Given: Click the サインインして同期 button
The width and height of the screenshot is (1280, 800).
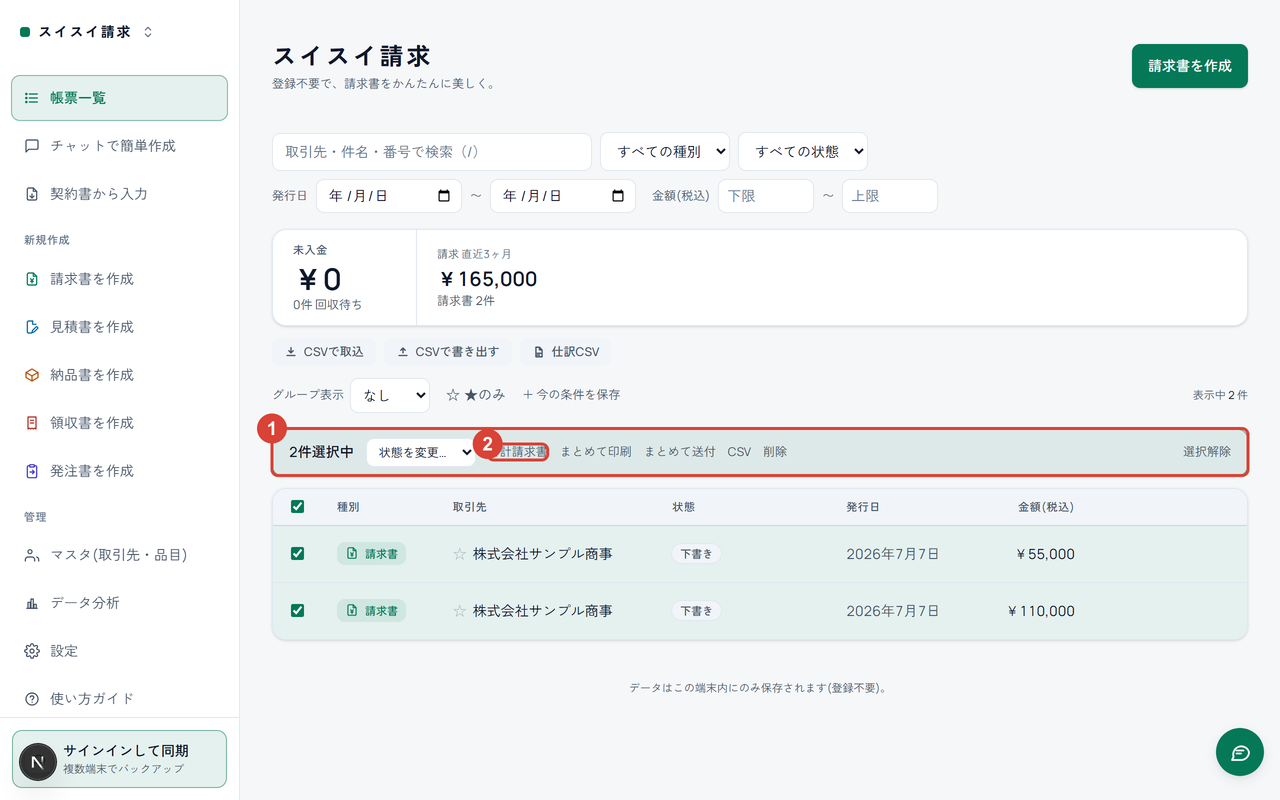Looking at the screenshot, I should click(119, 759).
